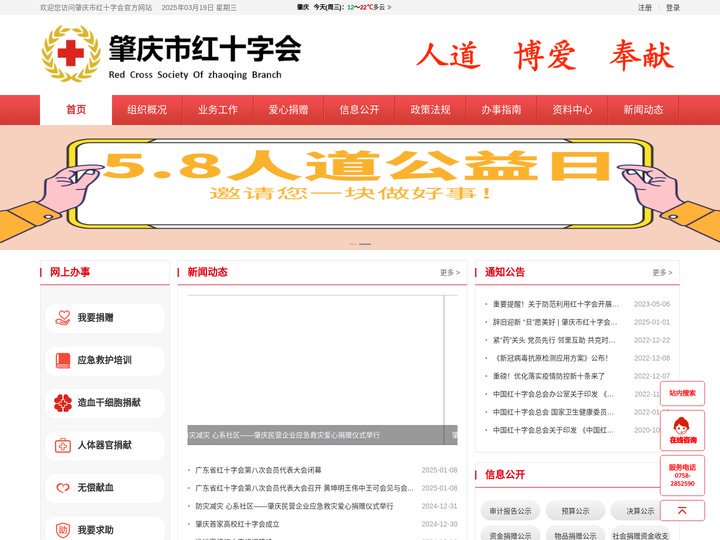Open news 广东省红十字会第八次会员代表大会召开
This screenshot has width=720, height=540.
[304, 488]
